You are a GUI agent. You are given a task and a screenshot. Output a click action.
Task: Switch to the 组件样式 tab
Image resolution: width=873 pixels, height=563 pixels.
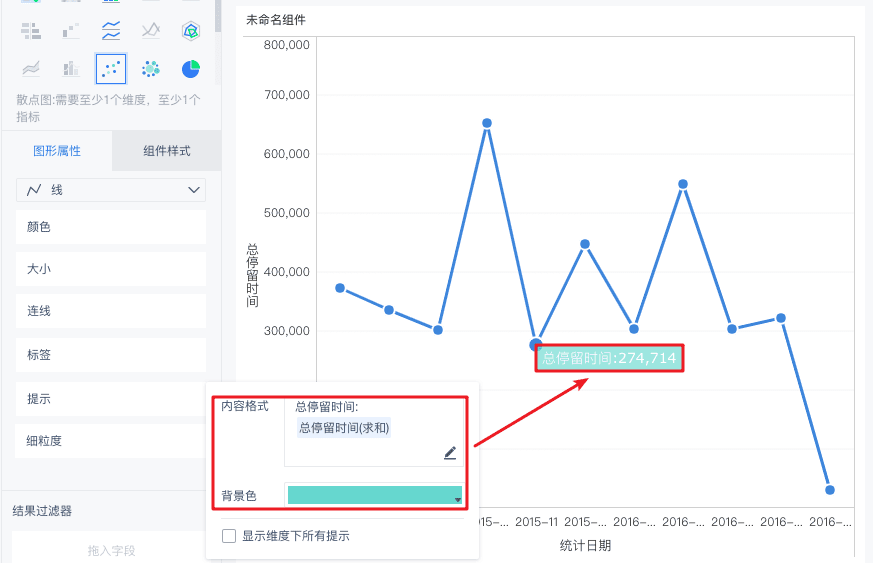[166, 151]
